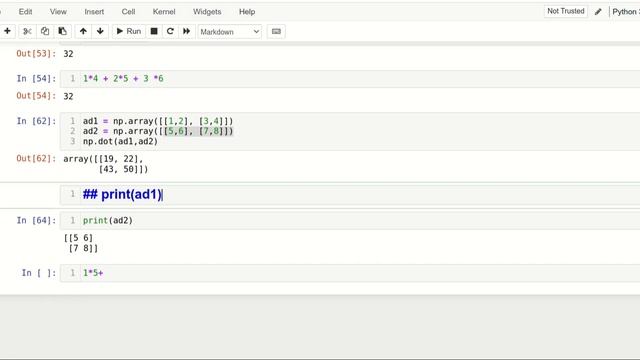Click into the print(ad2) code cell
Viewport: 640px width, 360px height.
(x=350, y=221)
